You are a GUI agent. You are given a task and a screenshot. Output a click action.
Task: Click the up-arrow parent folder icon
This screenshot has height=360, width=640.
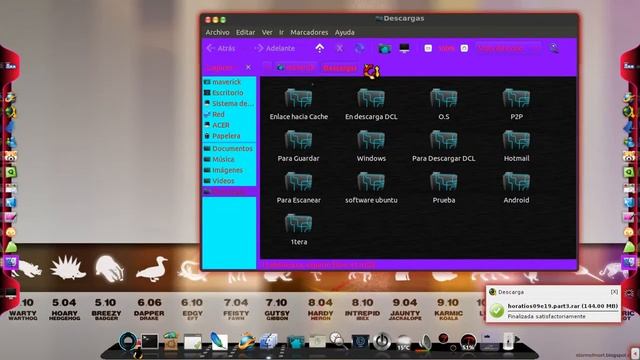pyautogui.click(x=320, y=48)
